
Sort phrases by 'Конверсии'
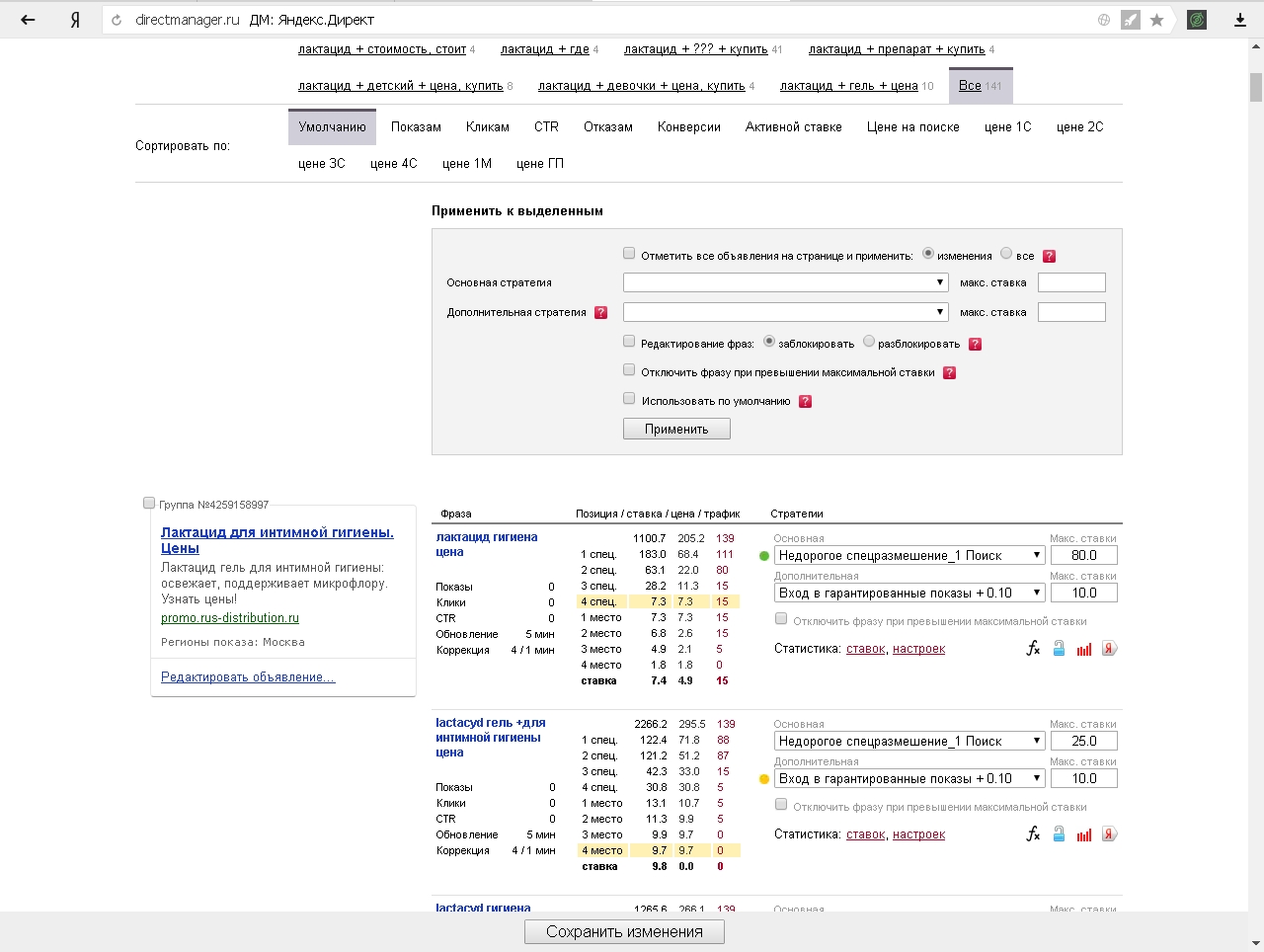point(689,127)
